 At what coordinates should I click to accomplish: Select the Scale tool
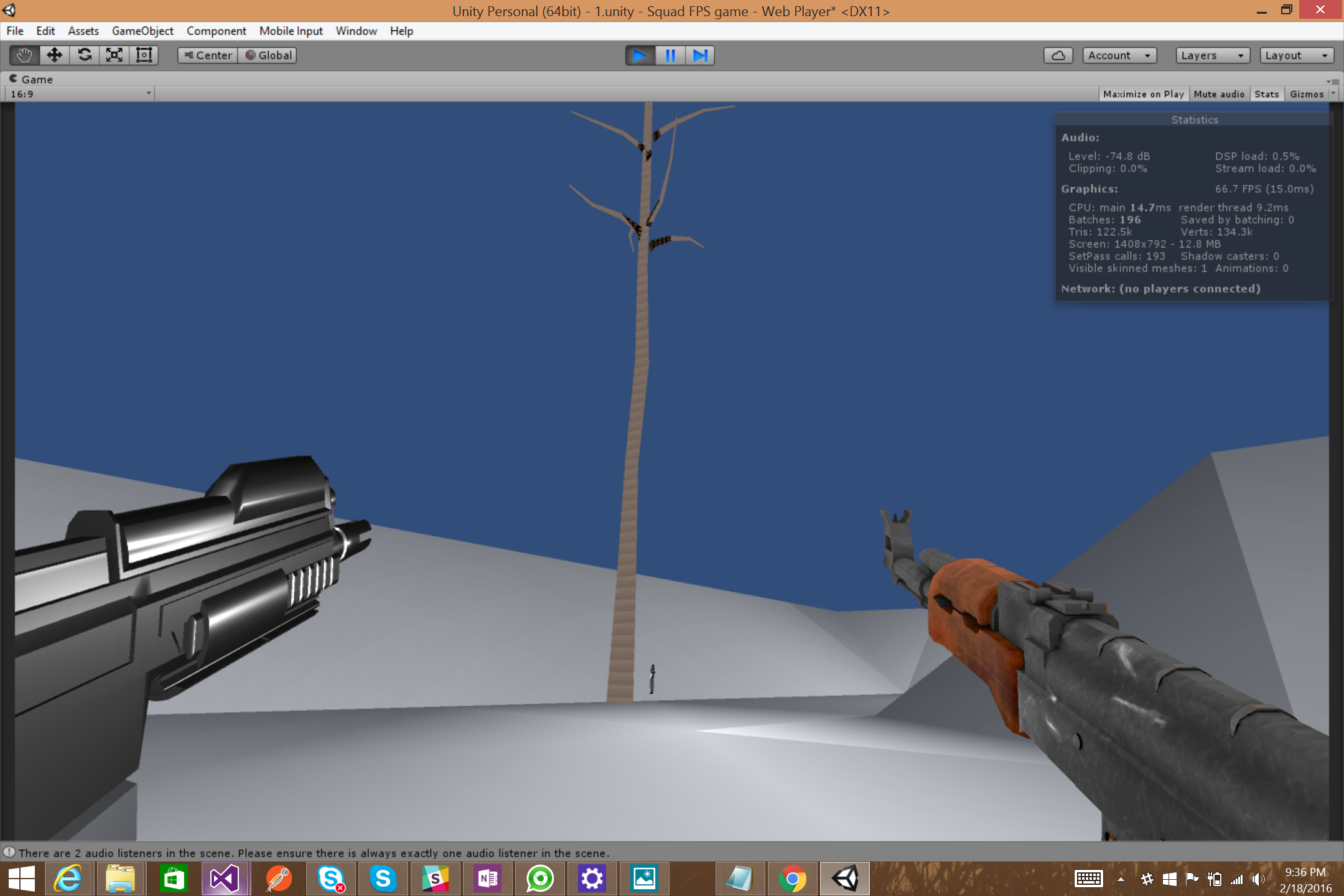coord(114,55)
